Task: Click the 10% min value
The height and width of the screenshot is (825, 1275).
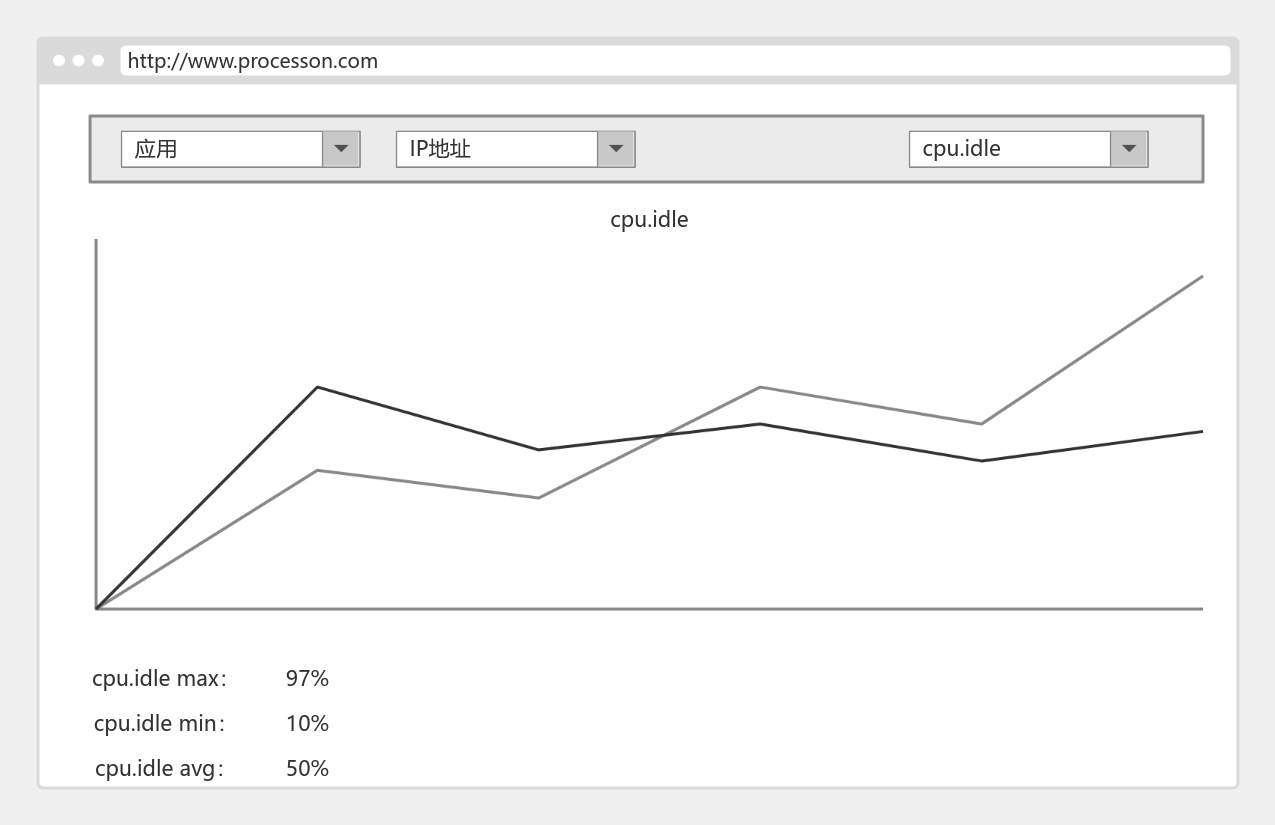Action: [x=307, y=724]
